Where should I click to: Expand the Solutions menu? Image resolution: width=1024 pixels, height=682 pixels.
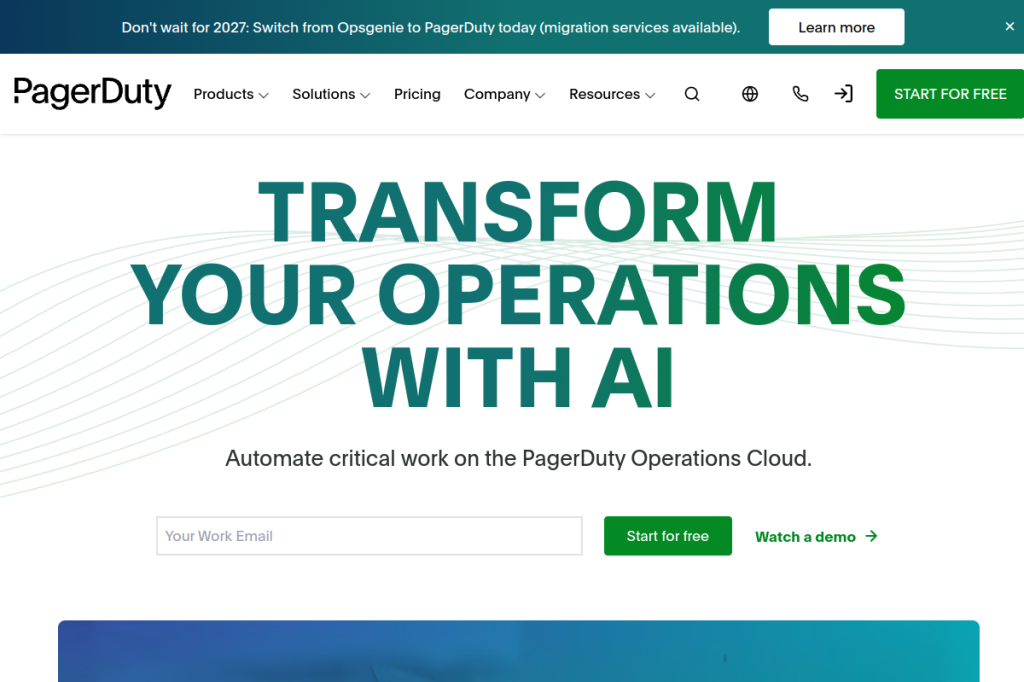coord(331,94)
